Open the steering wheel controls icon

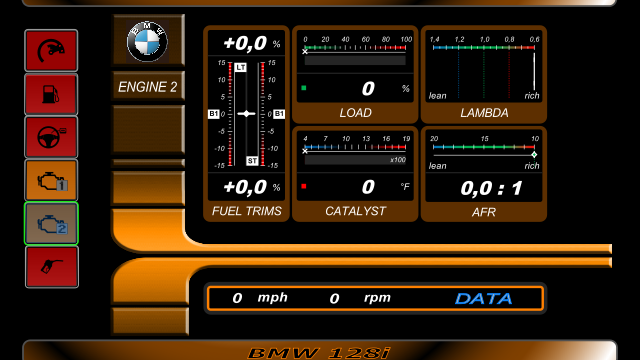click(51, 137)
